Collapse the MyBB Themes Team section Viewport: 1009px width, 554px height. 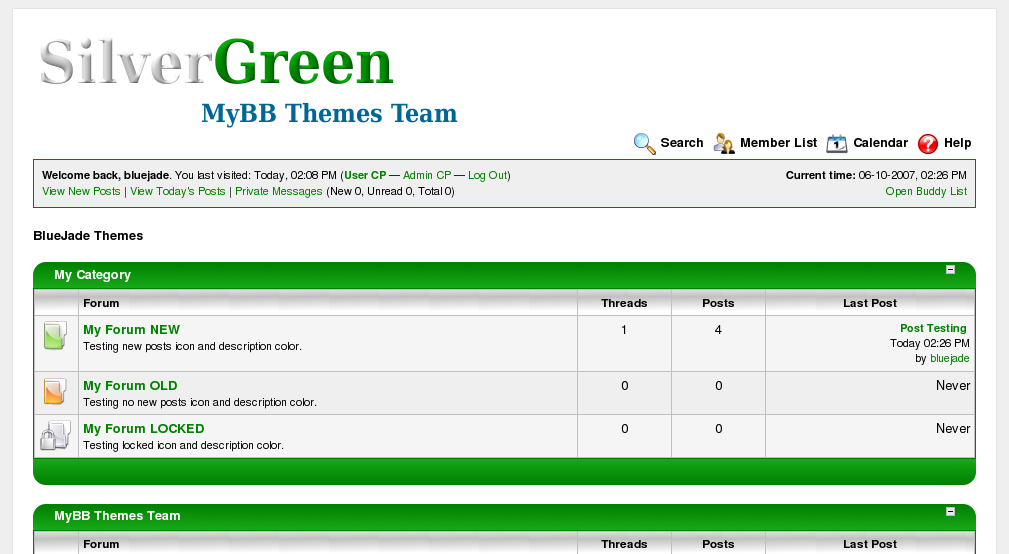click(x=950, y=512)
